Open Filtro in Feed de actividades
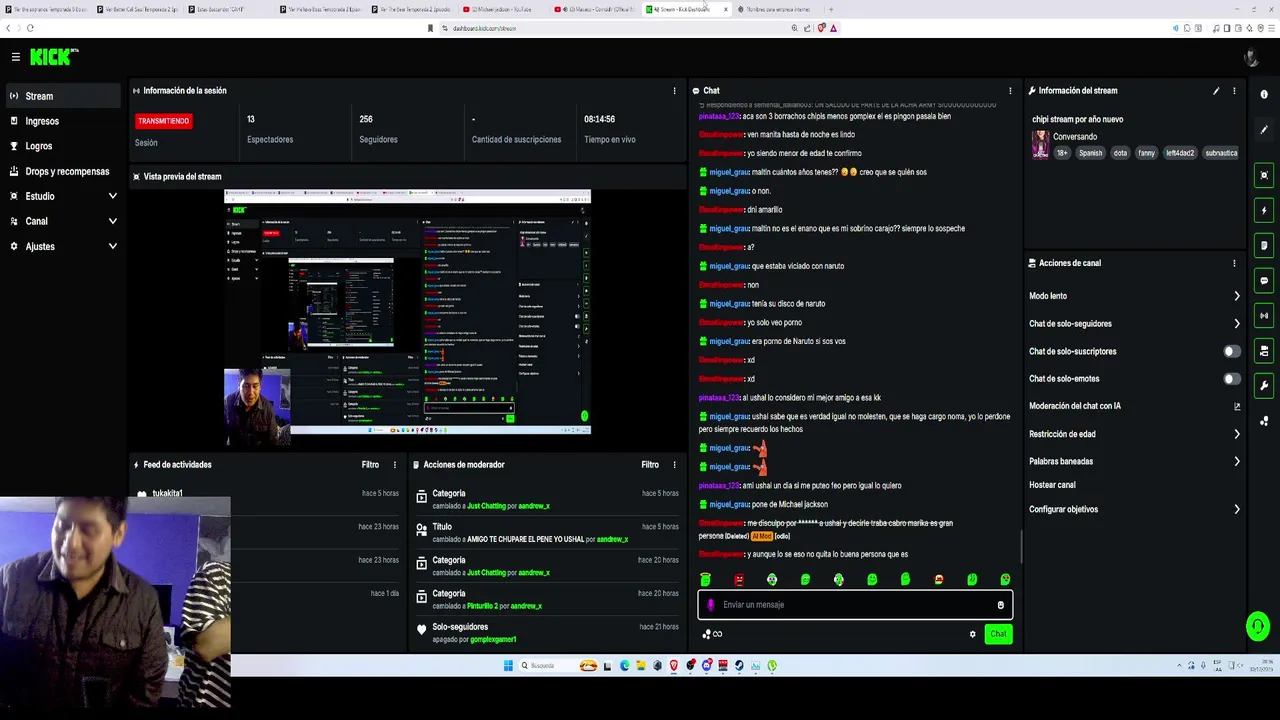Viewport: 1280px width, 720px height. [370, 465]
